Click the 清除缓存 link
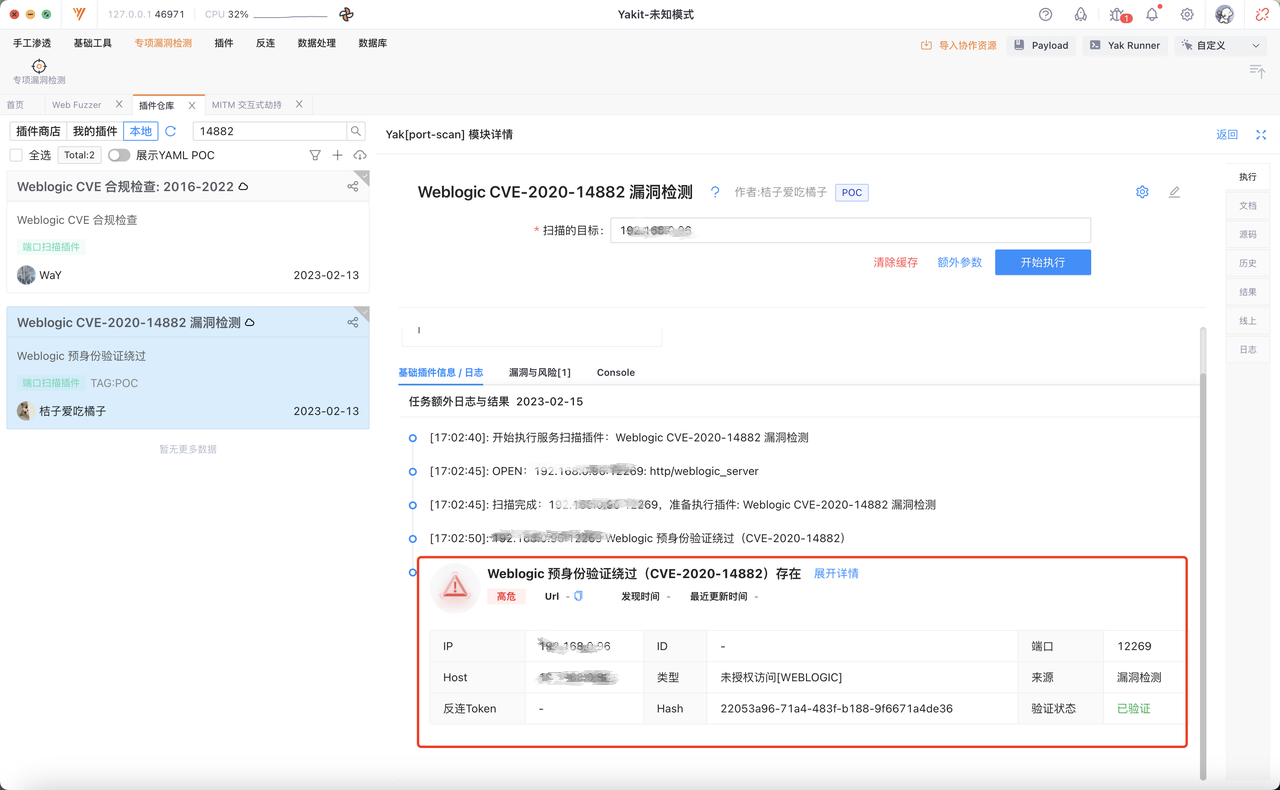 coord(895,262)
